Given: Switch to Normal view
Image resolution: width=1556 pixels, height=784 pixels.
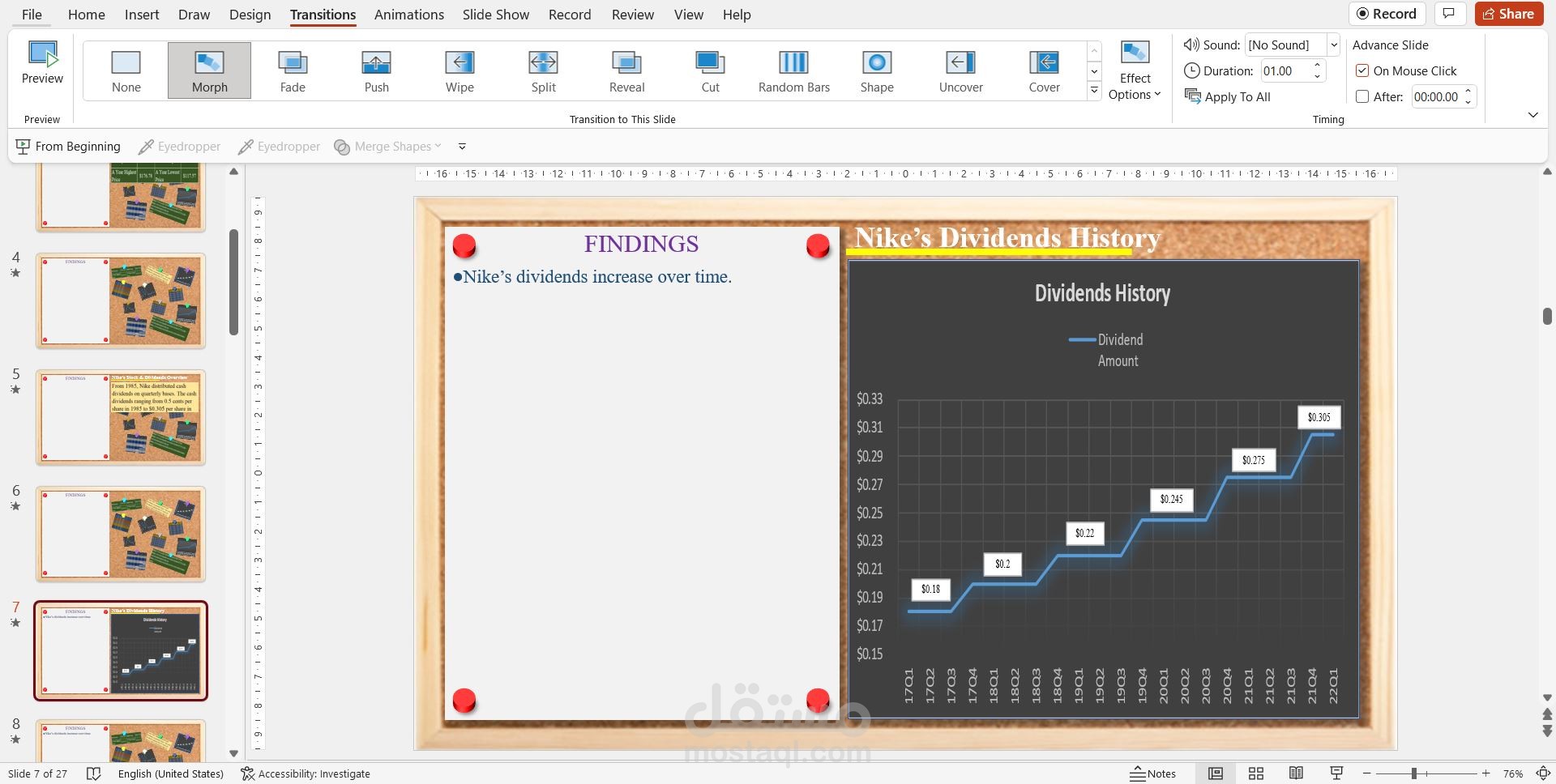Looking at the screenshot, I should click(1216, 773).
